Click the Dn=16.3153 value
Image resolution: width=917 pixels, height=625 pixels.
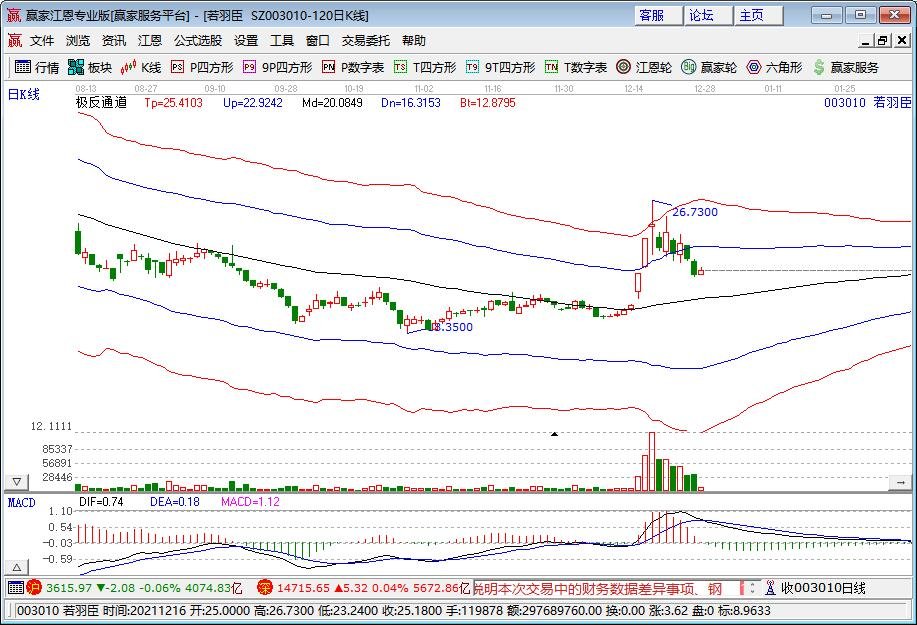[411, 103]
